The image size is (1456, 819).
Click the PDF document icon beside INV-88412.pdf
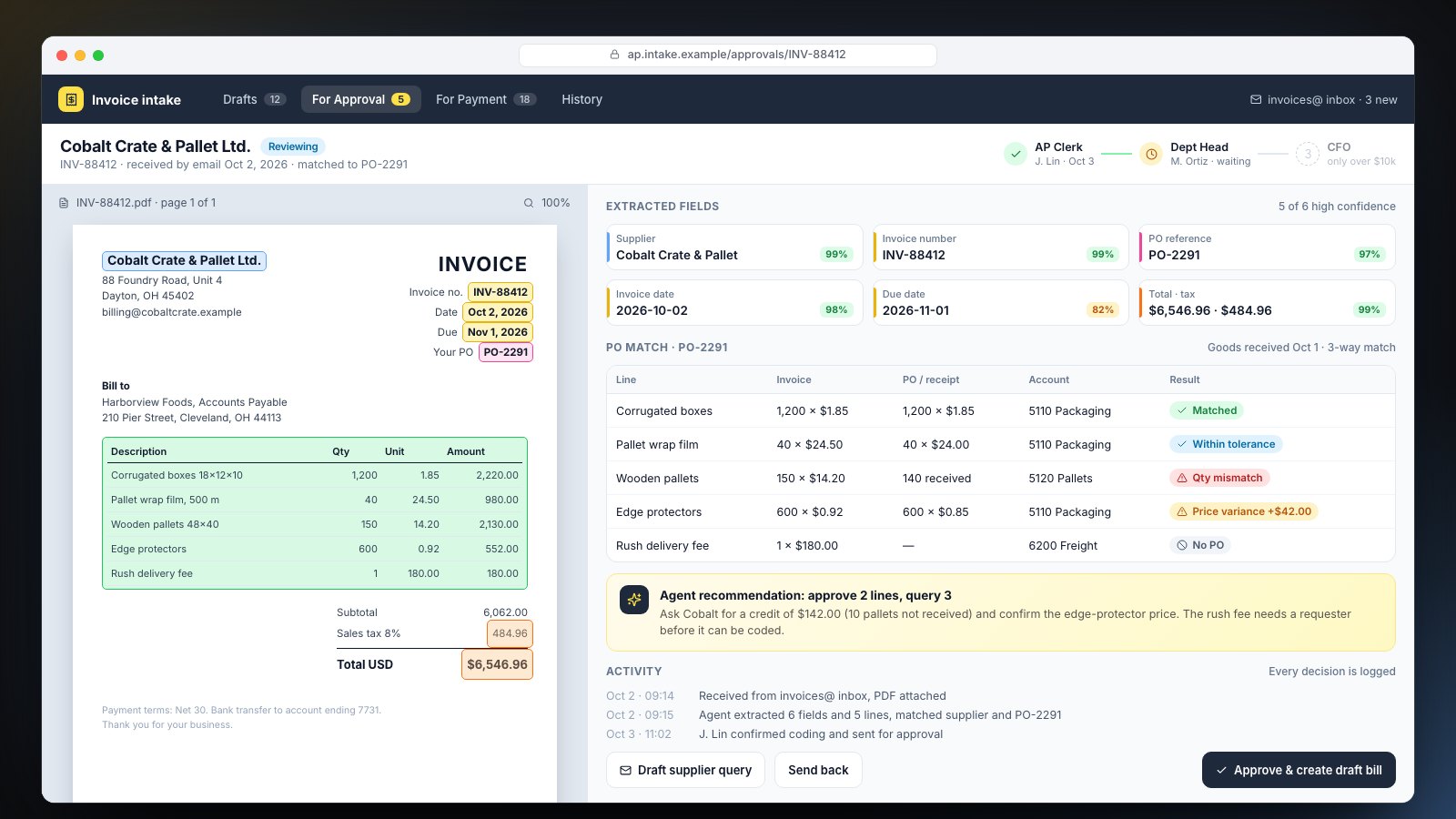(x=64, y=203)
